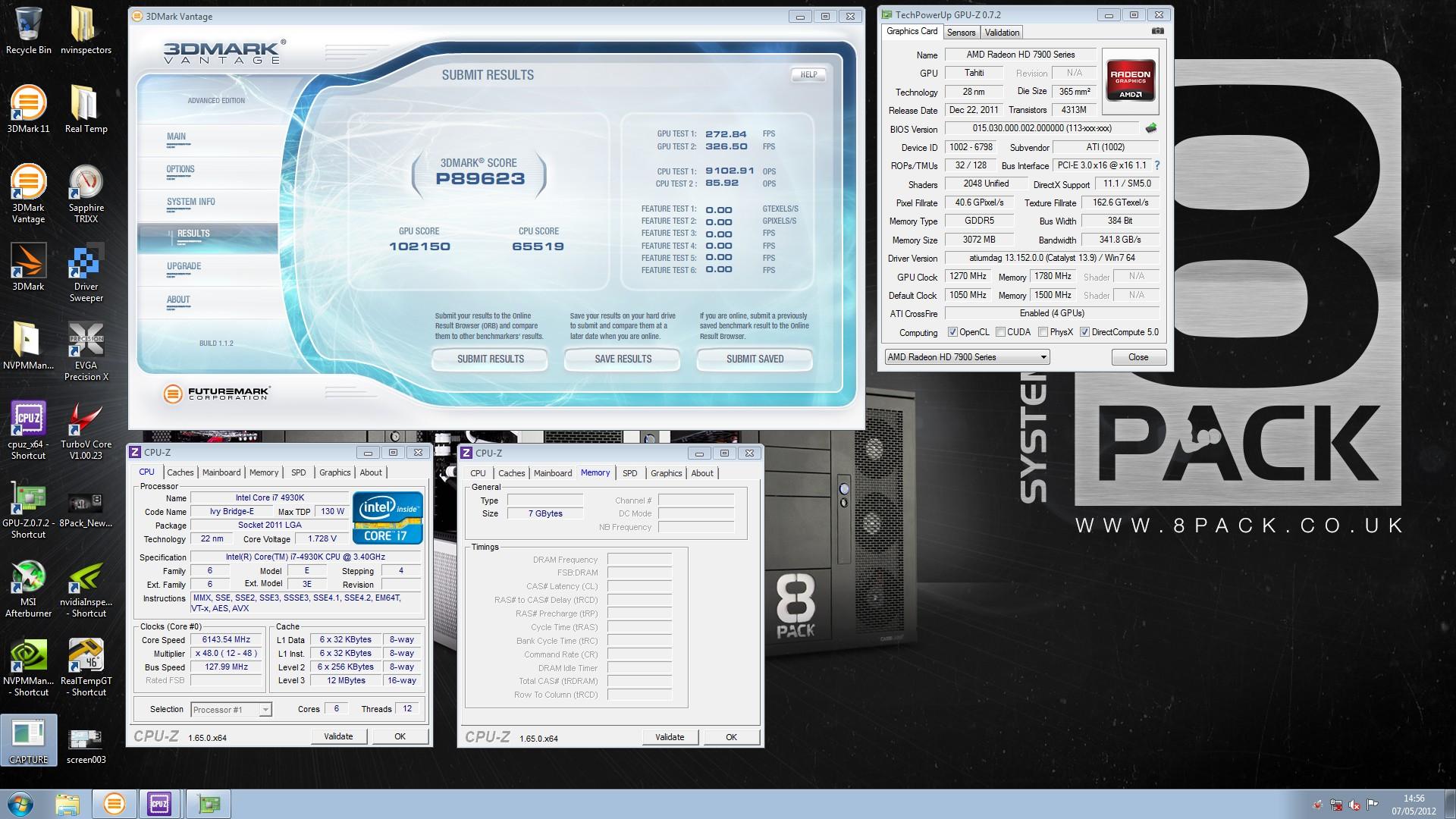1456x819 pixels.
Task: Open the Mainboard tab in left CPU-Z
Action: click(x=221, y=472)
